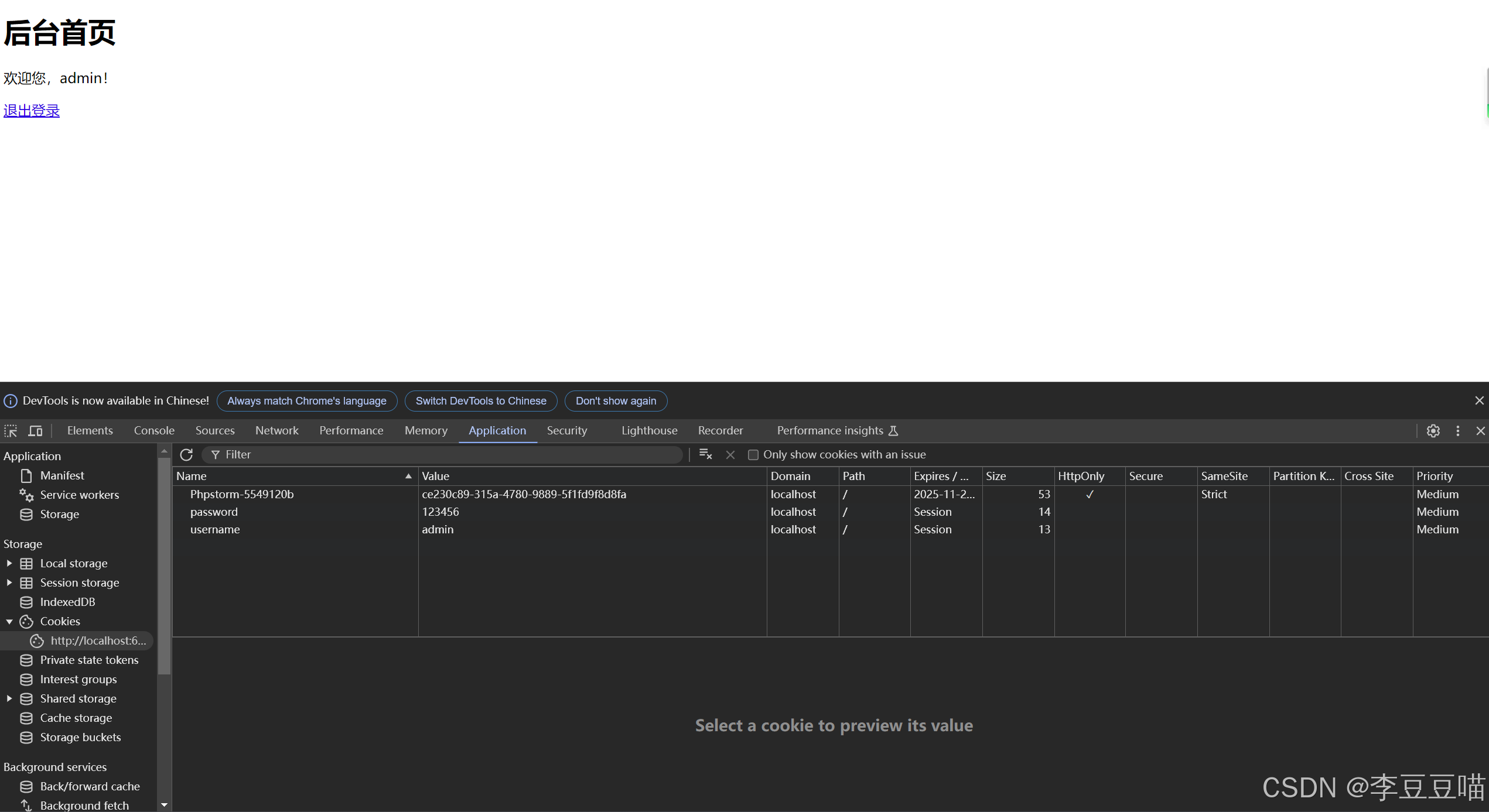Enable Only show cookies with an issue
Image resolution: width=1489 pixels, height=812 pixels.
pos(753,455)
